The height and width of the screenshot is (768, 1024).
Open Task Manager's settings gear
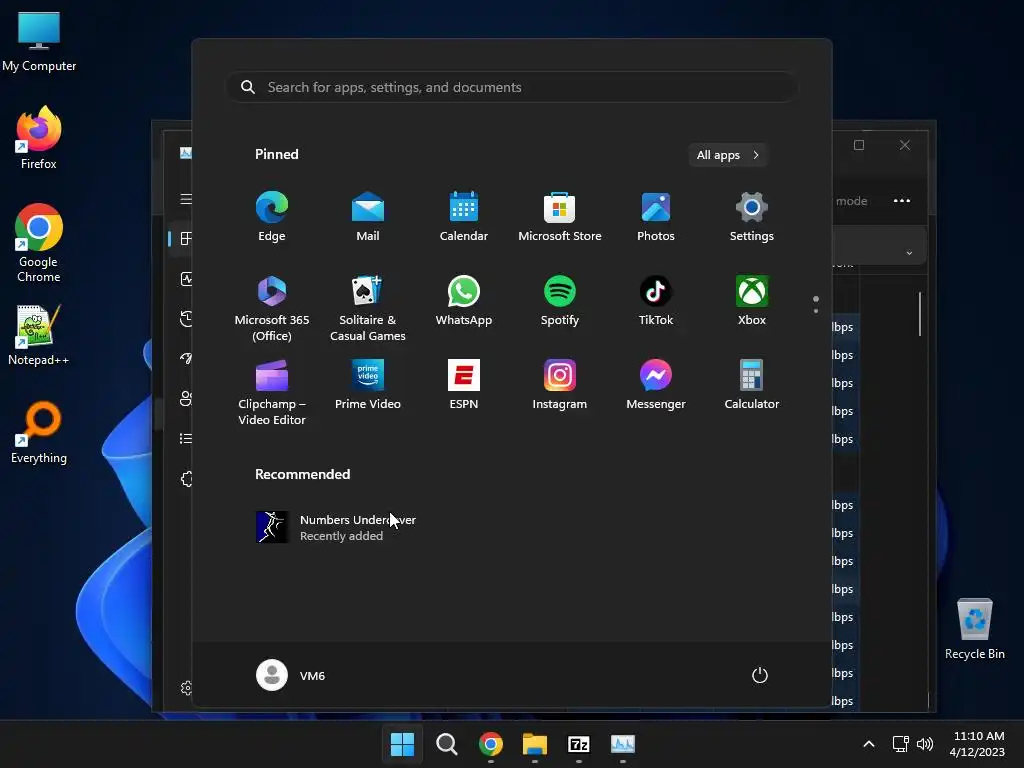[x=186, y=688]
